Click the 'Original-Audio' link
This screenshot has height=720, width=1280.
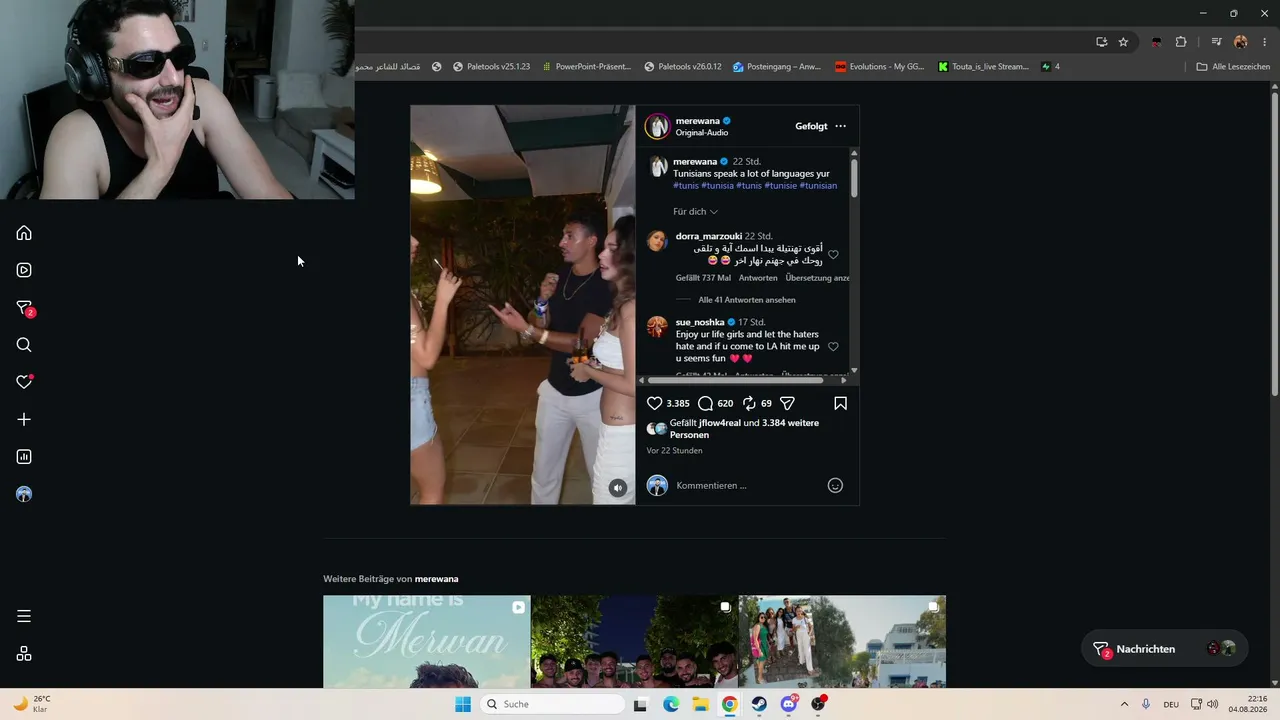click(x=702, y=133)
